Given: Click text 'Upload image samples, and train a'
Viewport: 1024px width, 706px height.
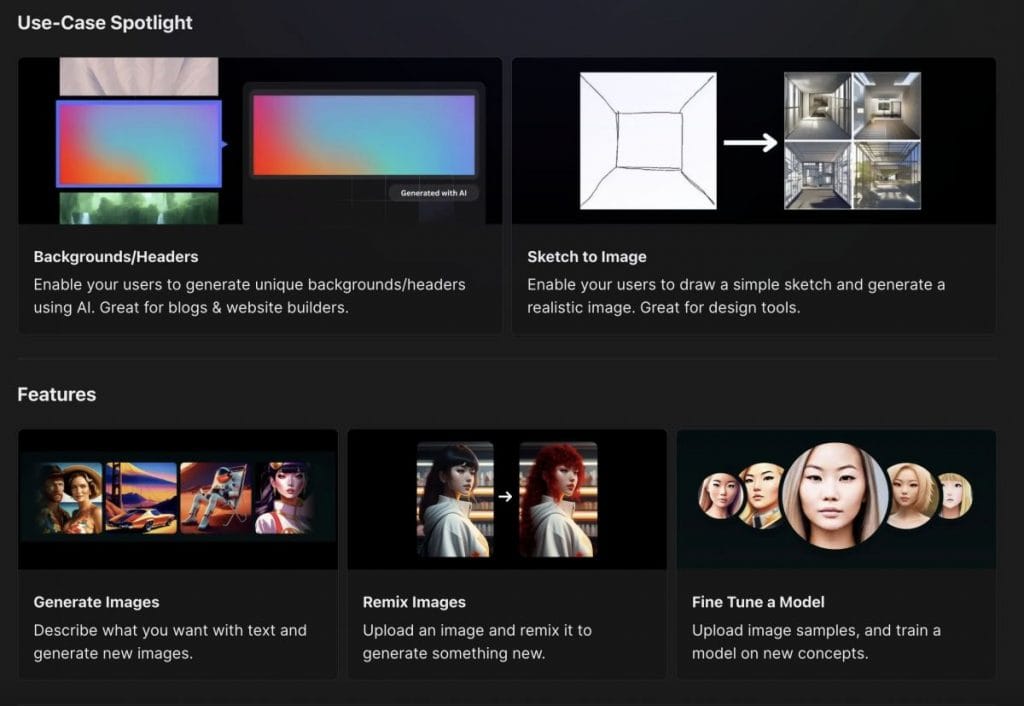Looking at the screenshot, I should pyautogui.click(x=816, y=630).
